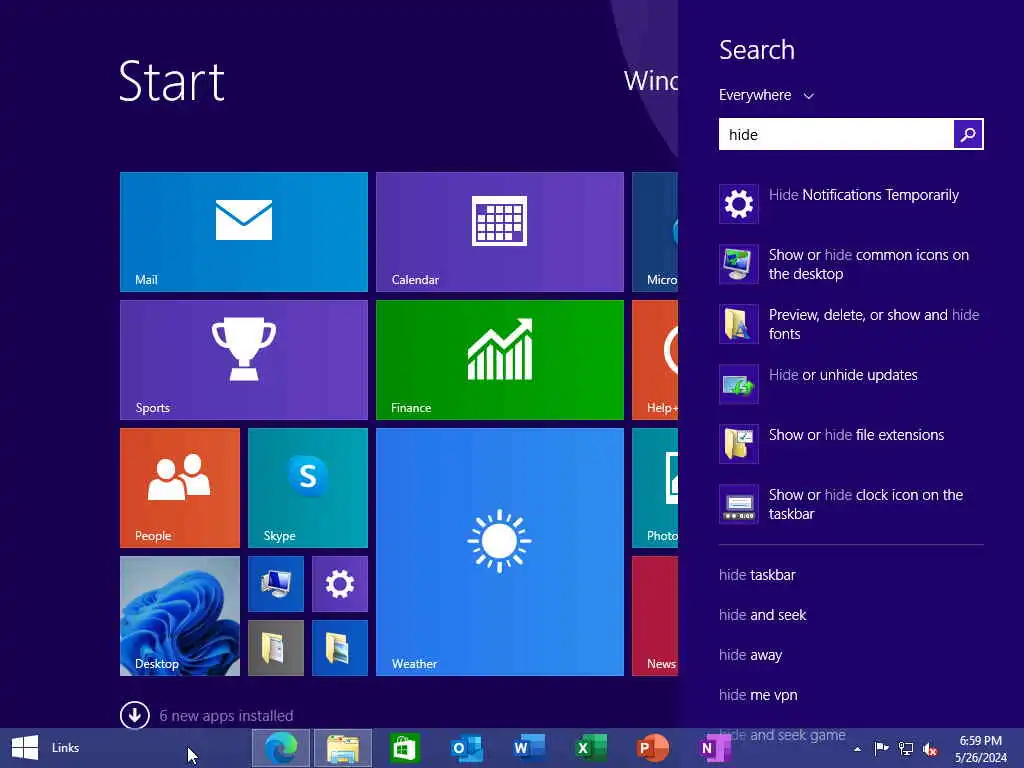Click the Windows Start button on taskbar
Screen dimensions: 1024x768
[25, 748]
